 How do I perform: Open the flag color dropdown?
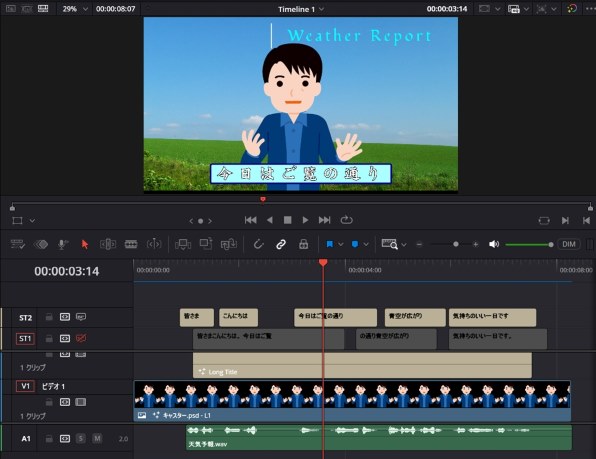tap(341, 244)
